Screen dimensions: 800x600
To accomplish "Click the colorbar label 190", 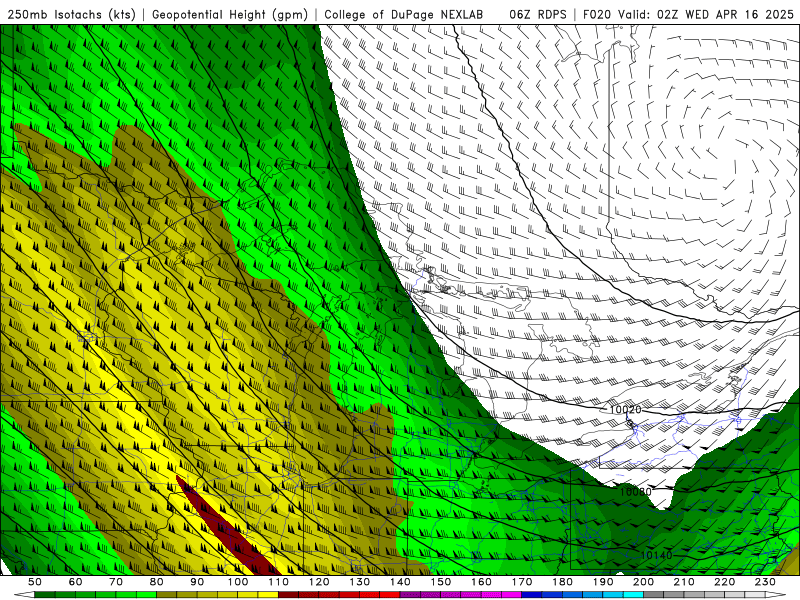I will click(604, 582).
